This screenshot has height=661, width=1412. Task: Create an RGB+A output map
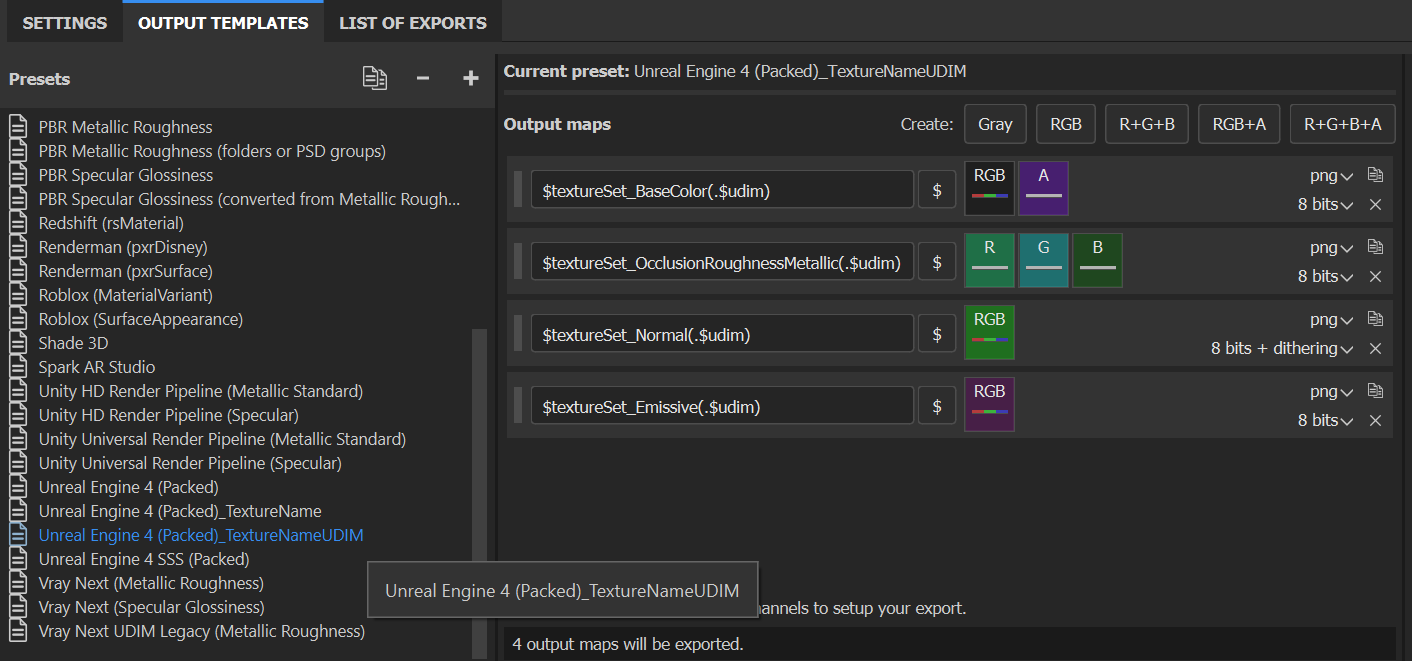coord(1239,124)
